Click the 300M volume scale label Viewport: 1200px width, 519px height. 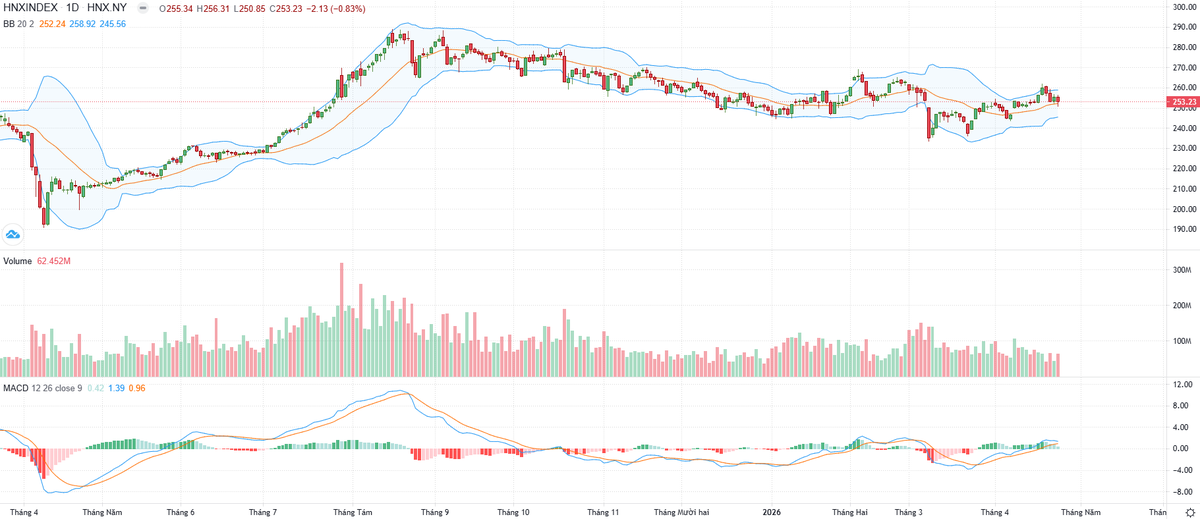(1181, 270)
